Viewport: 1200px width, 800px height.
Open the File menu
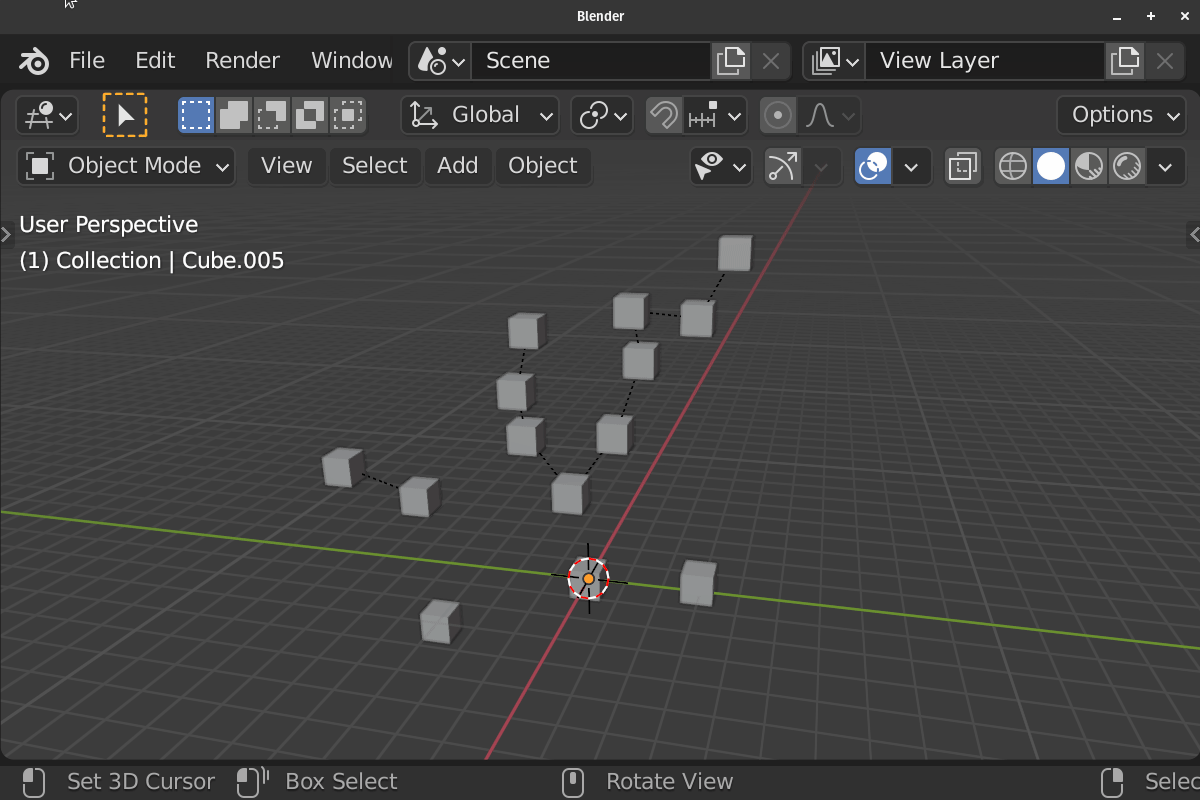pyautogui.click(x=87, y=60)
